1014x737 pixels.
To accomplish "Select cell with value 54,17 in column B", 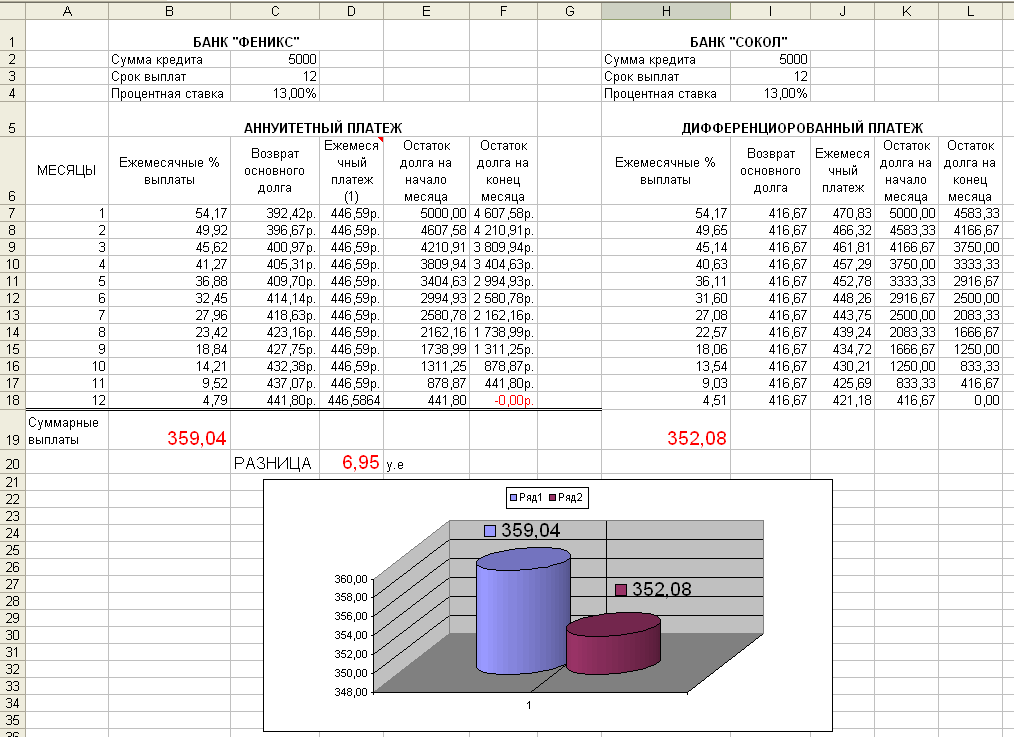I will pyautogui.click(x=169, y=213).
